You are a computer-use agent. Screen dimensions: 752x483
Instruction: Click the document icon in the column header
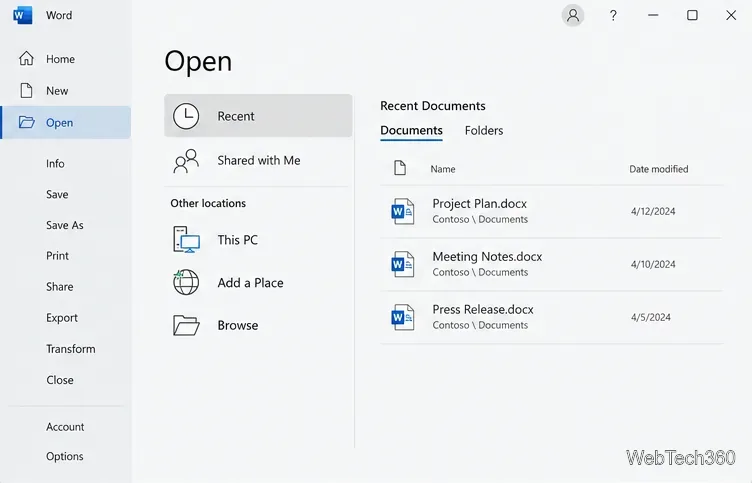(x=400, y=168)
